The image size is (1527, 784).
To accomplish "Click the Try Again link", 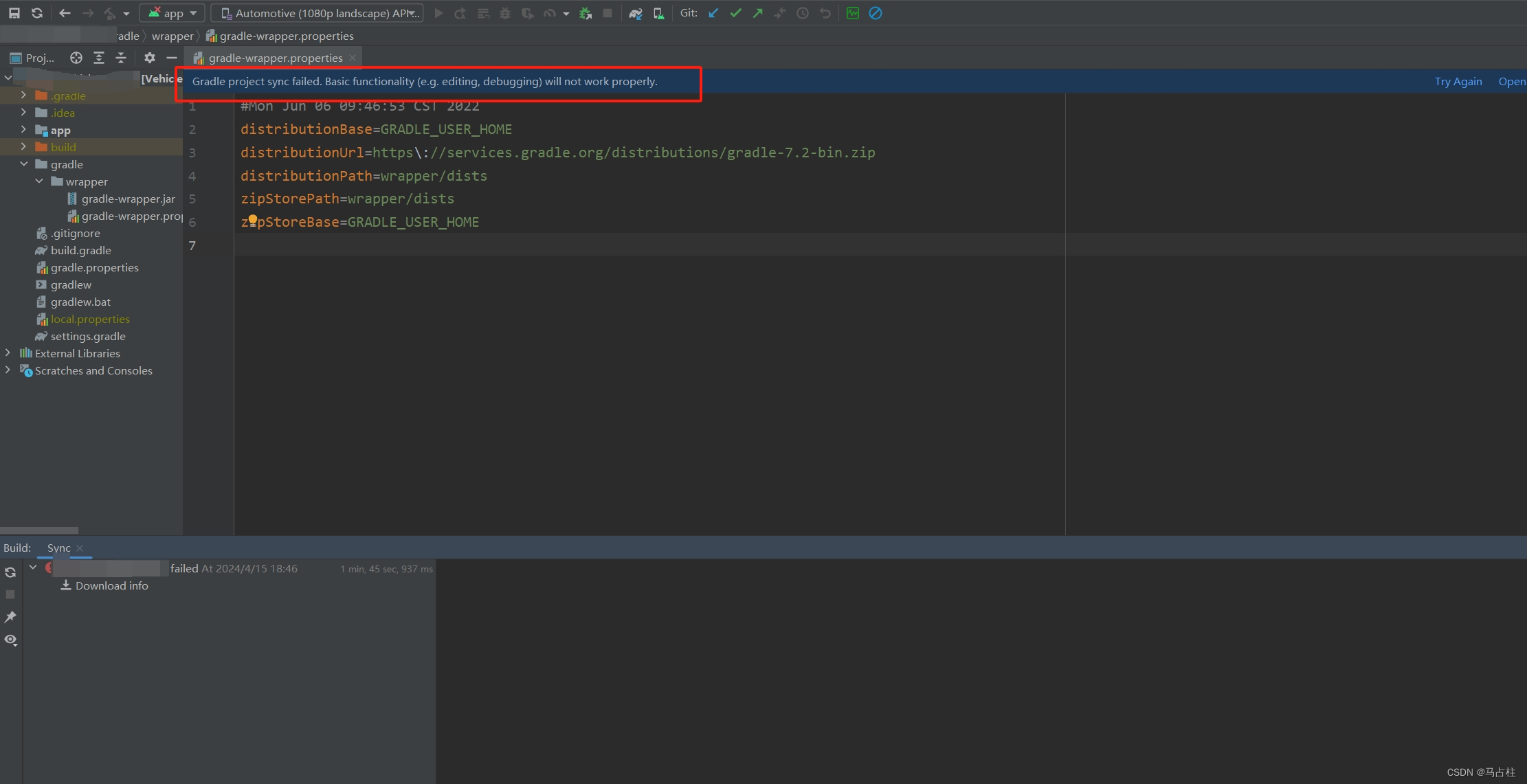I will 1458,81.
